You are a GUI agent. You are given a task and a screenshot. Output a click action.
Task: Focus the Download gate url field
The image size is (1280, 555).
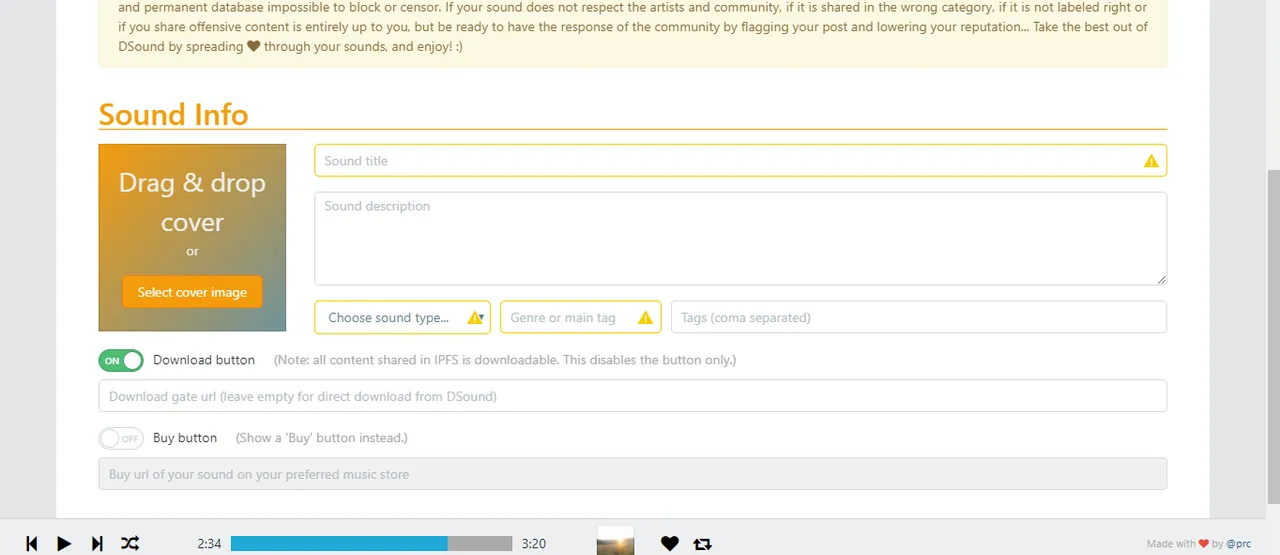[x=632, y=396]
